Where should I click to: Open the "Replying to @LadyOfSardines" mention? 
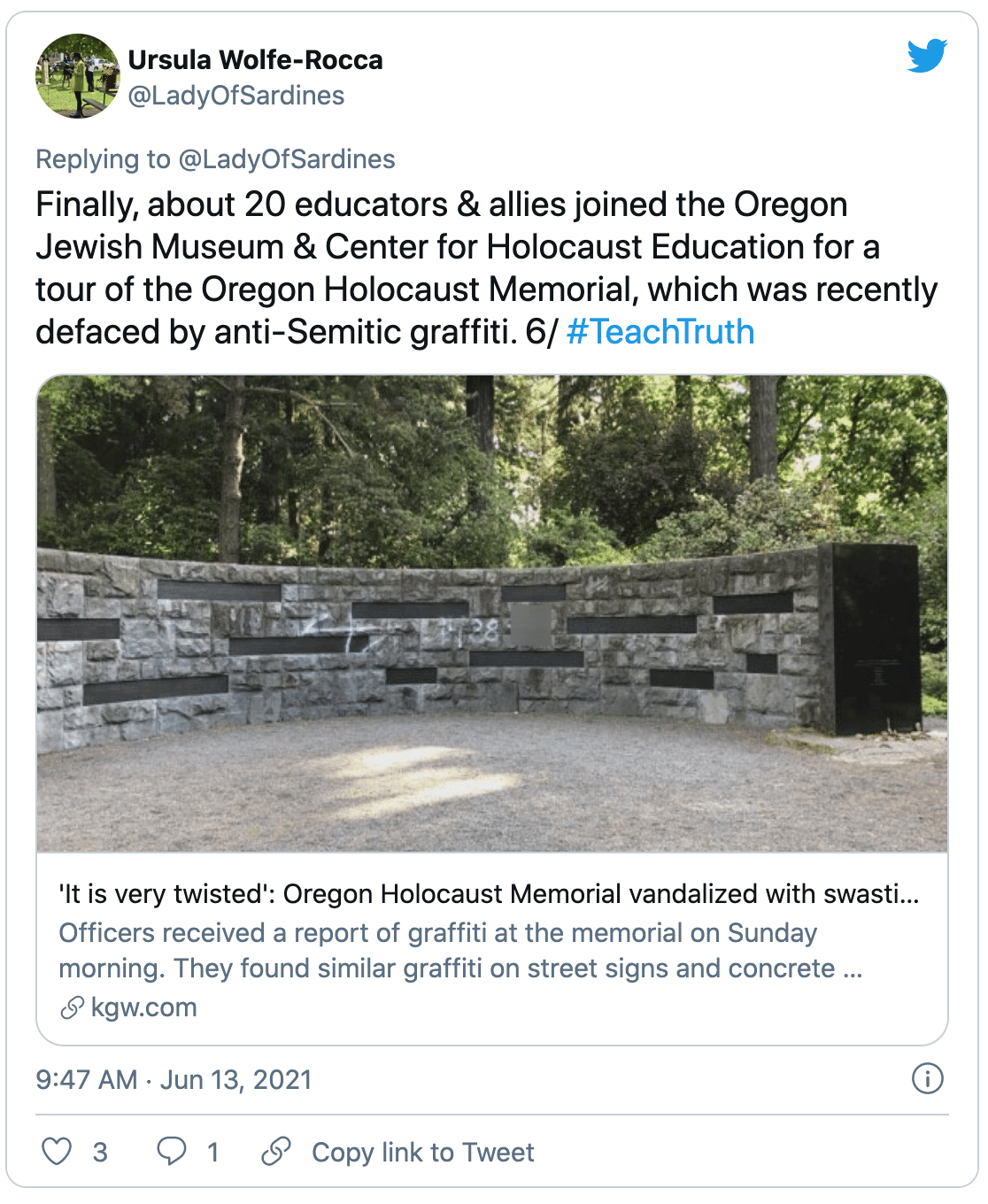(x=287, y=159)
